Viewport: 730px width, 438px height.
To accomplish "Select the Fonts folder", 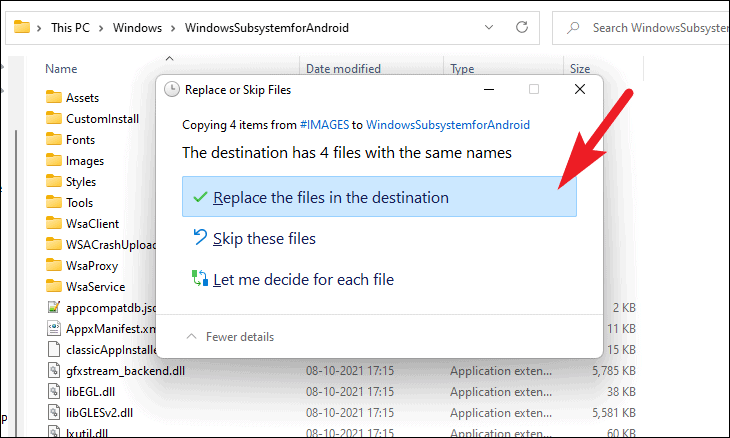I will coord(70,140).
